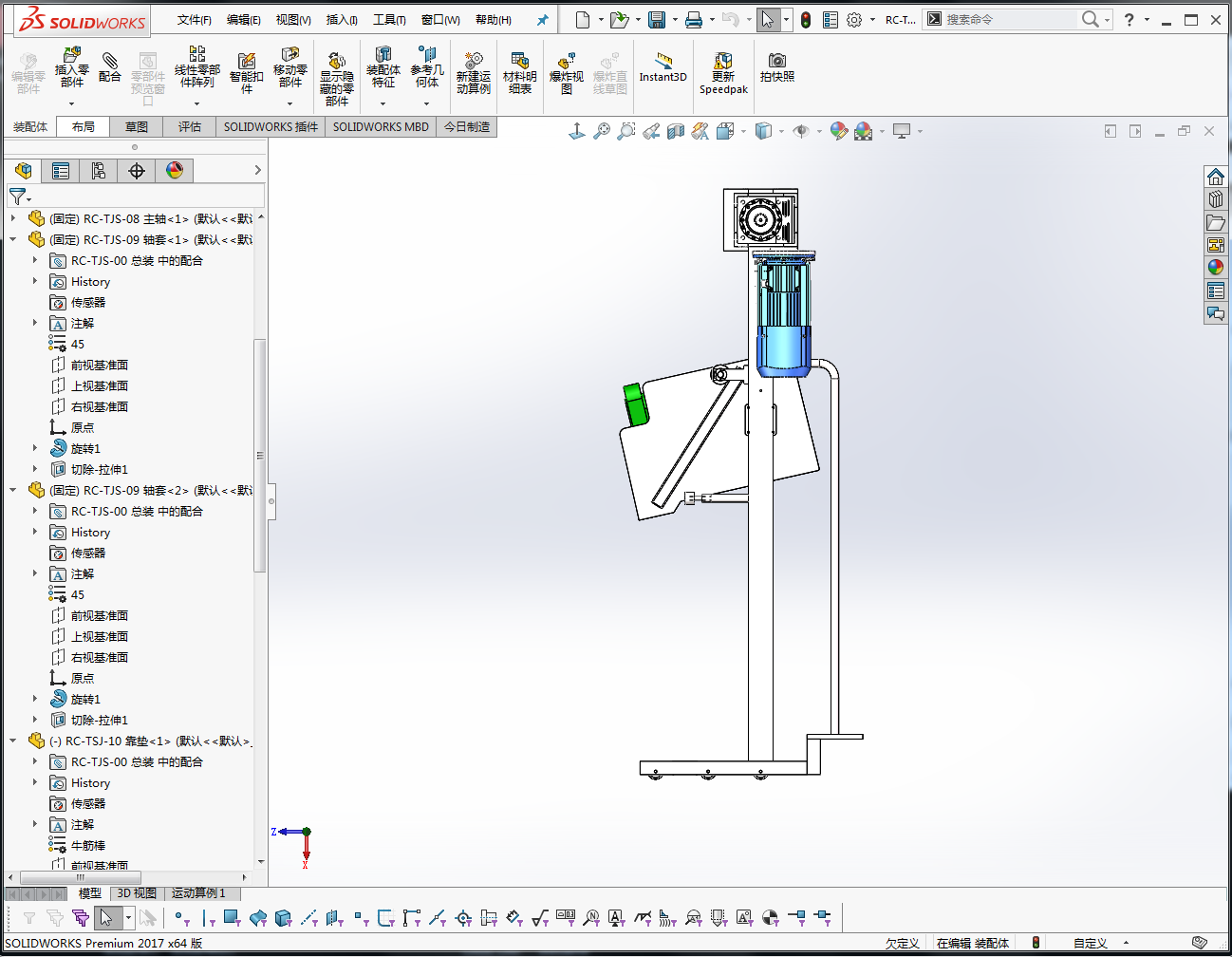Collapse RC-TJS-09 轴套<2> tree node
This screenshot has width=1232, height=957.
(13, 490)
